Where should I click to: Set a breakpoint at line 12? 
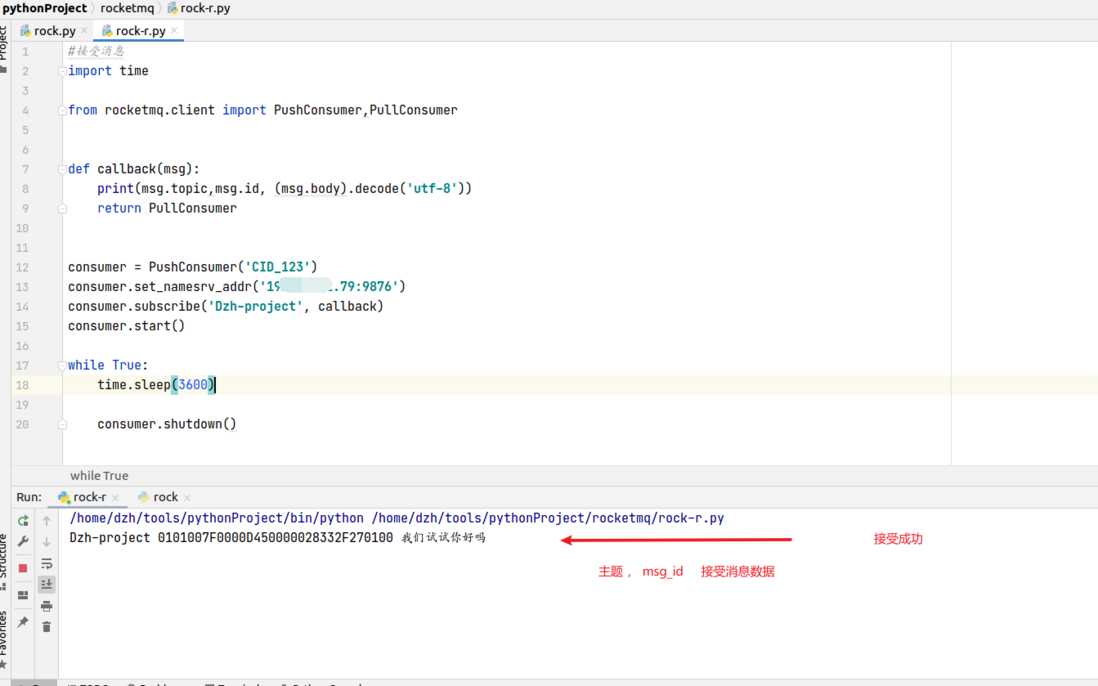(46, 267)
